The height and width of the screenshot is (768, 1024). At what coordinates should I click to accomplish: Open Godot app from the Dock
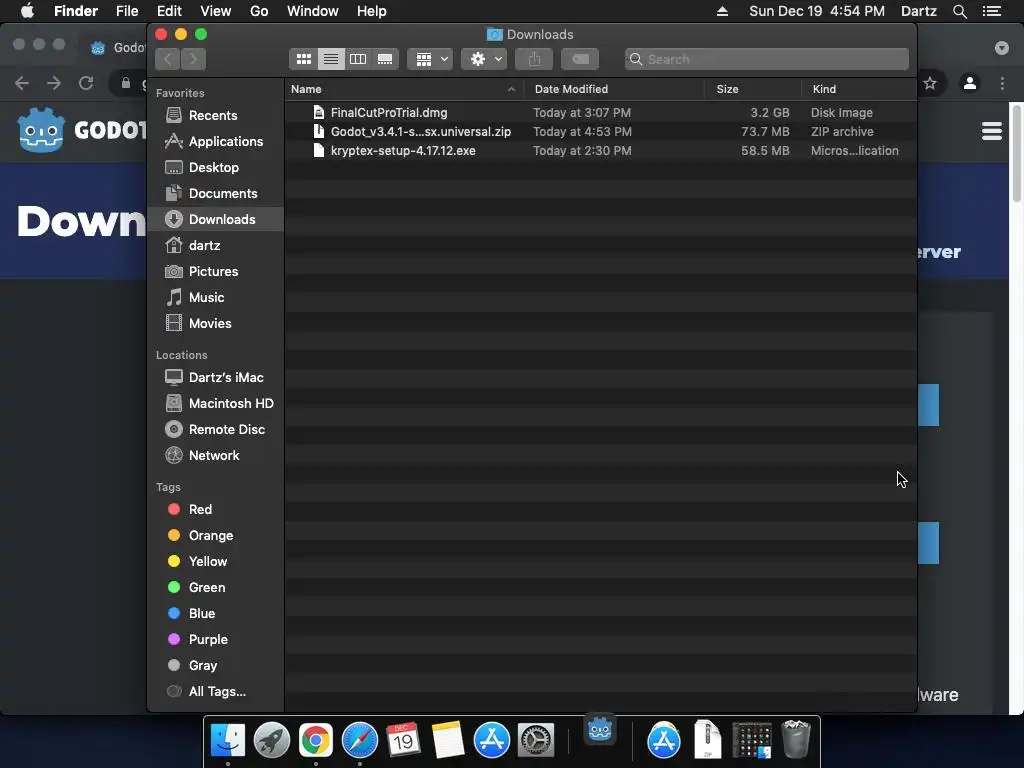(x=600, y=729)
